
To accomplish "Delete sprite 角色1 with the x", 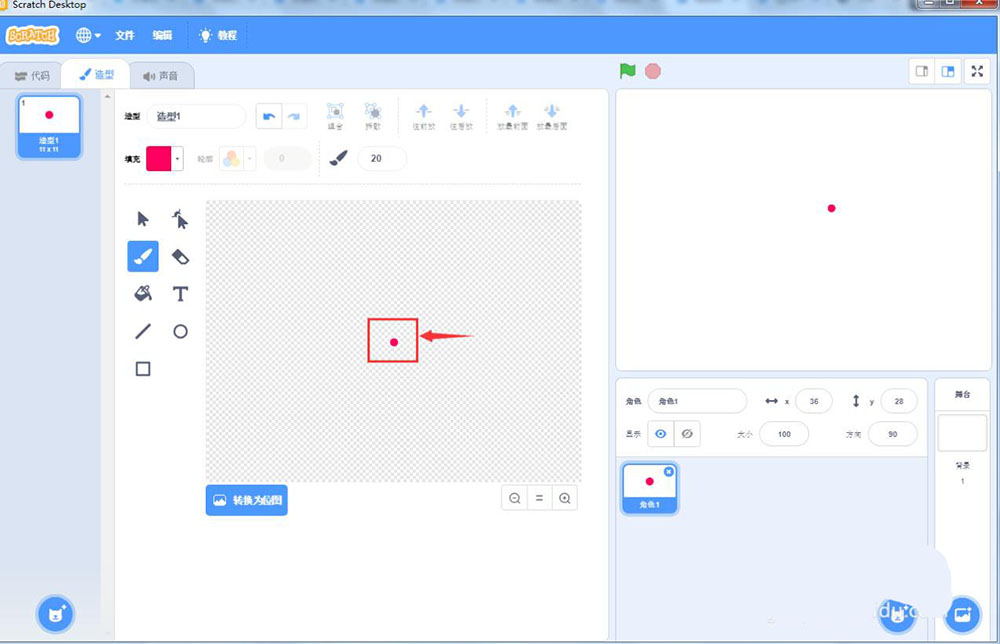I will pos(668,471).
